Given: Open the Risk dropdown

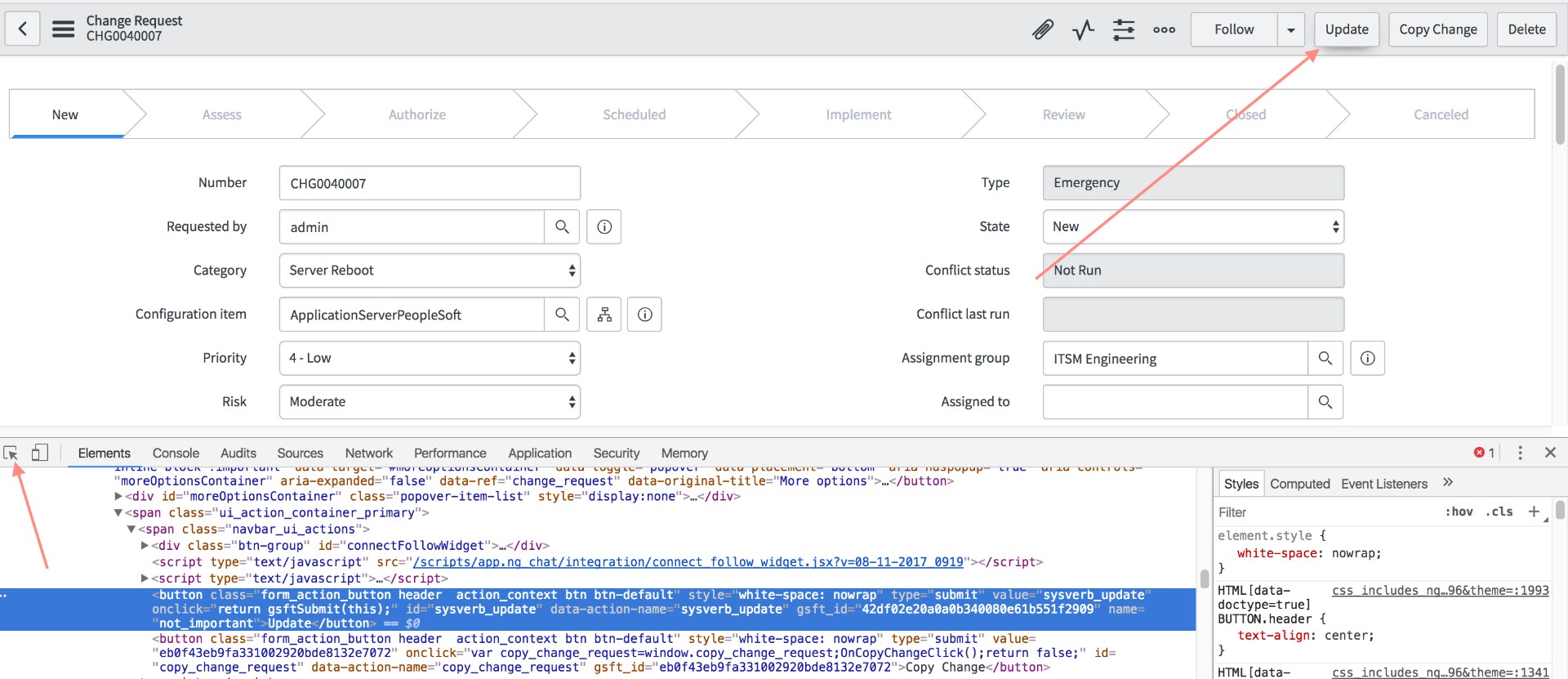Looking at the screenshot, I should [x=430, y=402].
